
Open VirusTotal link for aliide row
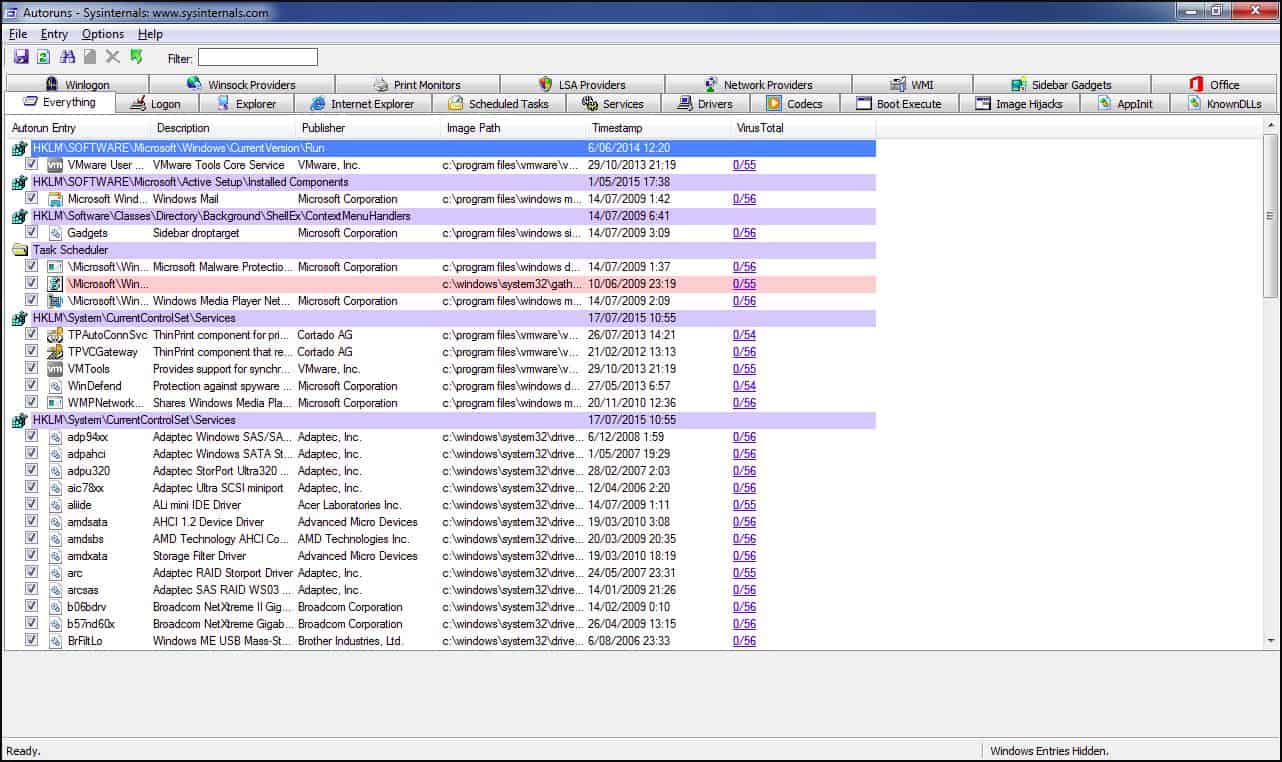744,505
